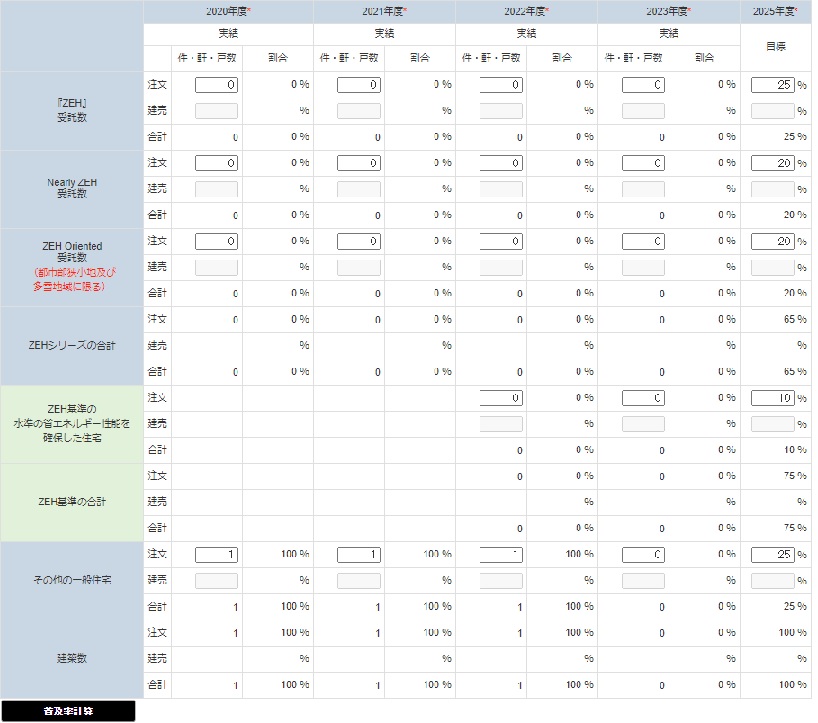This screenshot has height=723, width=818.
Task: Edit ZEH Oriented 注文 count for 2023年度
Action: 643,241
